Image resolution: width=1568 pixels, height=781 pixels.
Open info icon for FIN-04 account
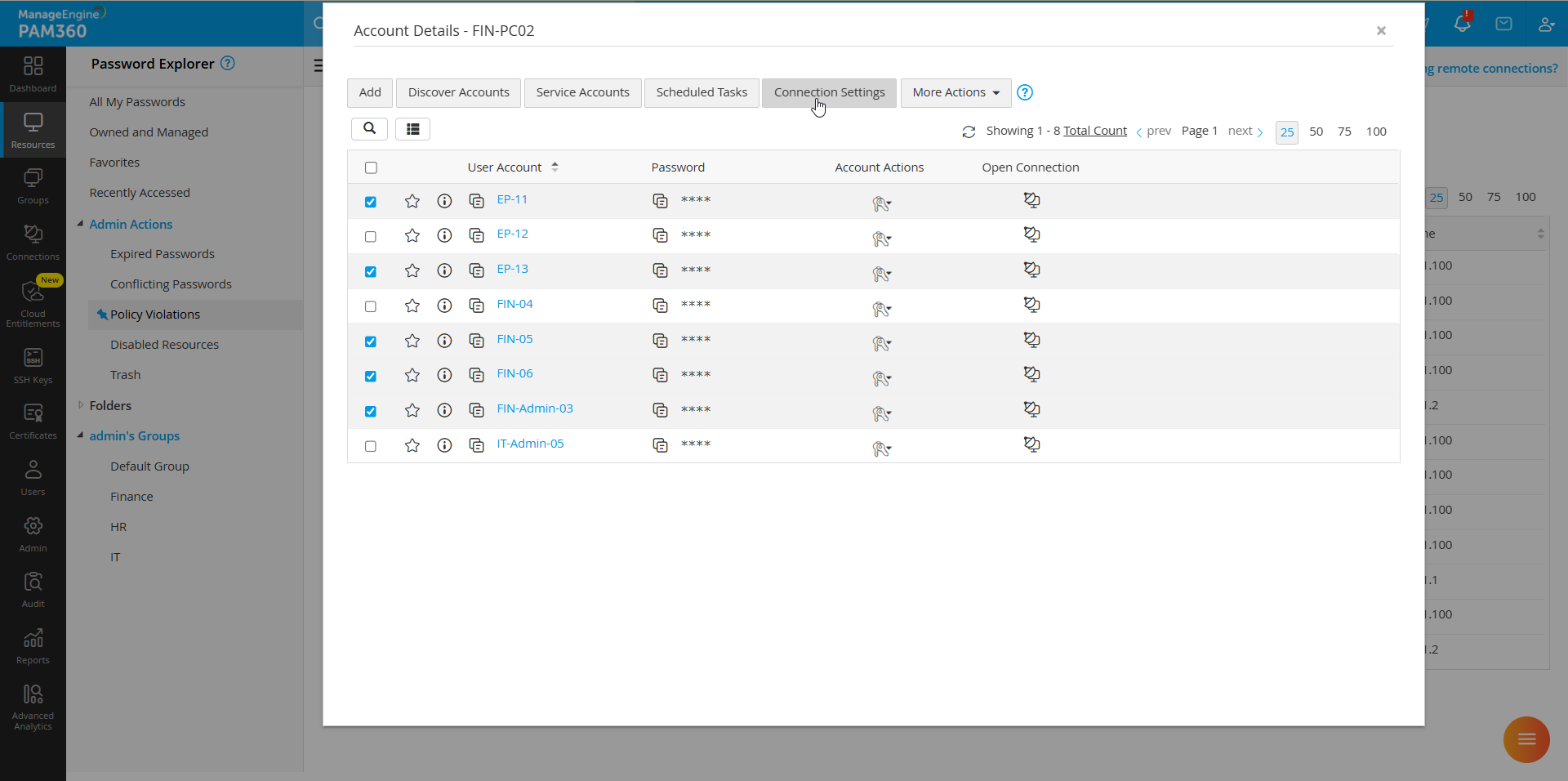444,306
